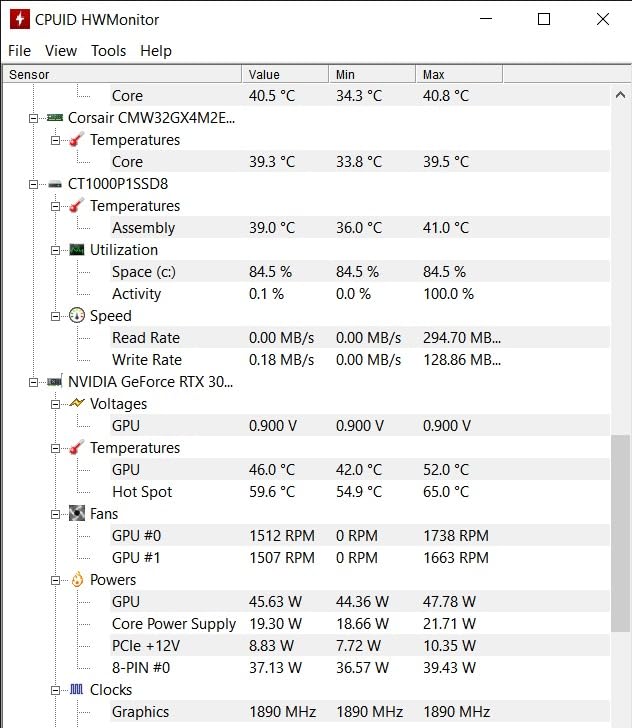Collapse the Powers section
The width and height of the screenshot is (632, 728).
[56, 580]
